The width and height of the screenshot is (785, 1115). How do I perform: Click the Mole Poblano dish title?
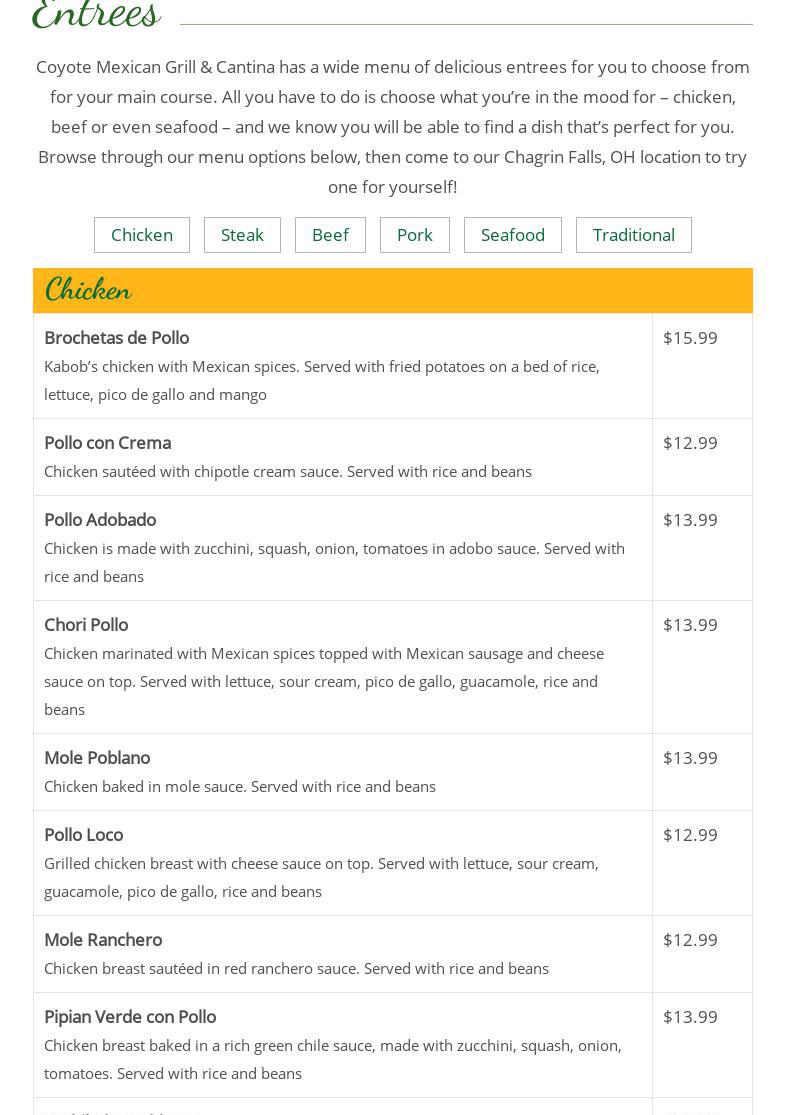click(97, 758)
